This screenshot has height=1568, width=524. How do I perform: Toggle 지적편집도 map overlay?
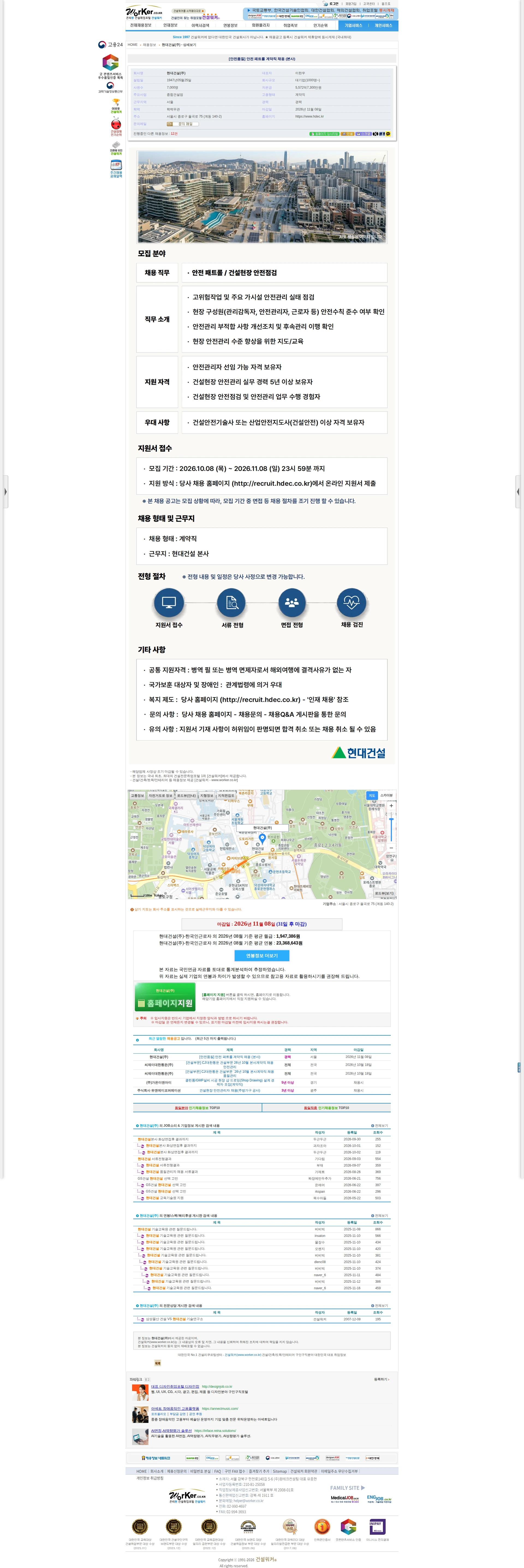pyautogui.click(x=225, y=796)
